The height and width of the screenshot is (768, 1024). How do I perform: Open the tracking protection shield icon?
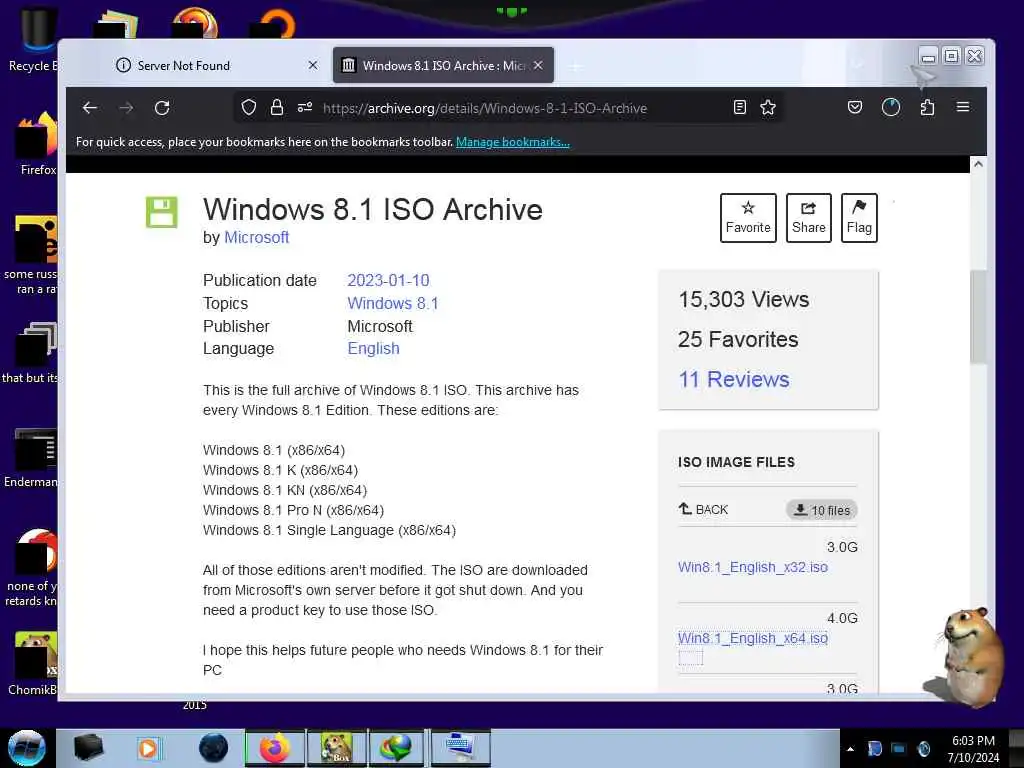(x=249, y=108)
